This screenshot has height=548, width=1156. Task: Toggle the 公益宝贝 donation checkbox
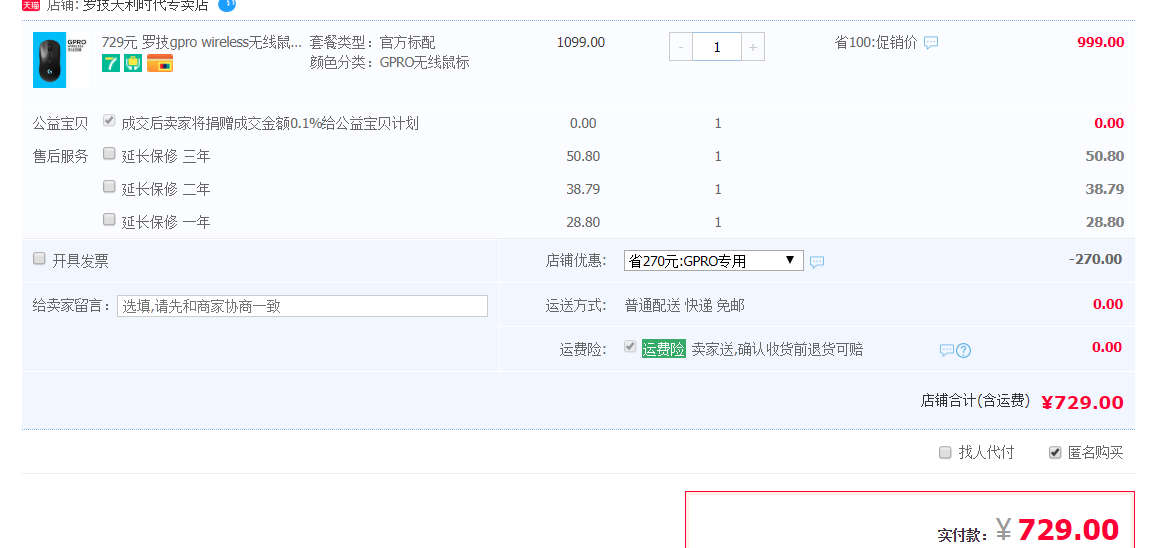pyautogui.click(x=109, y=120)
